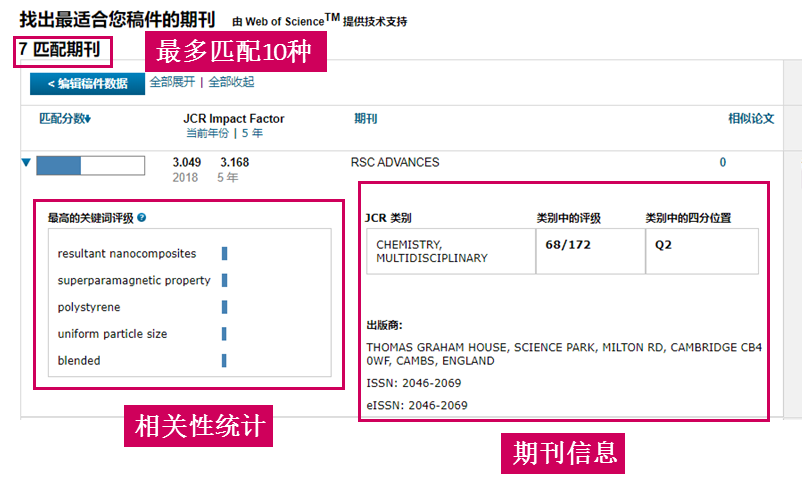
Task: Click the sort arrow next to 匹配分数
Action: click(x=88, y=119)
